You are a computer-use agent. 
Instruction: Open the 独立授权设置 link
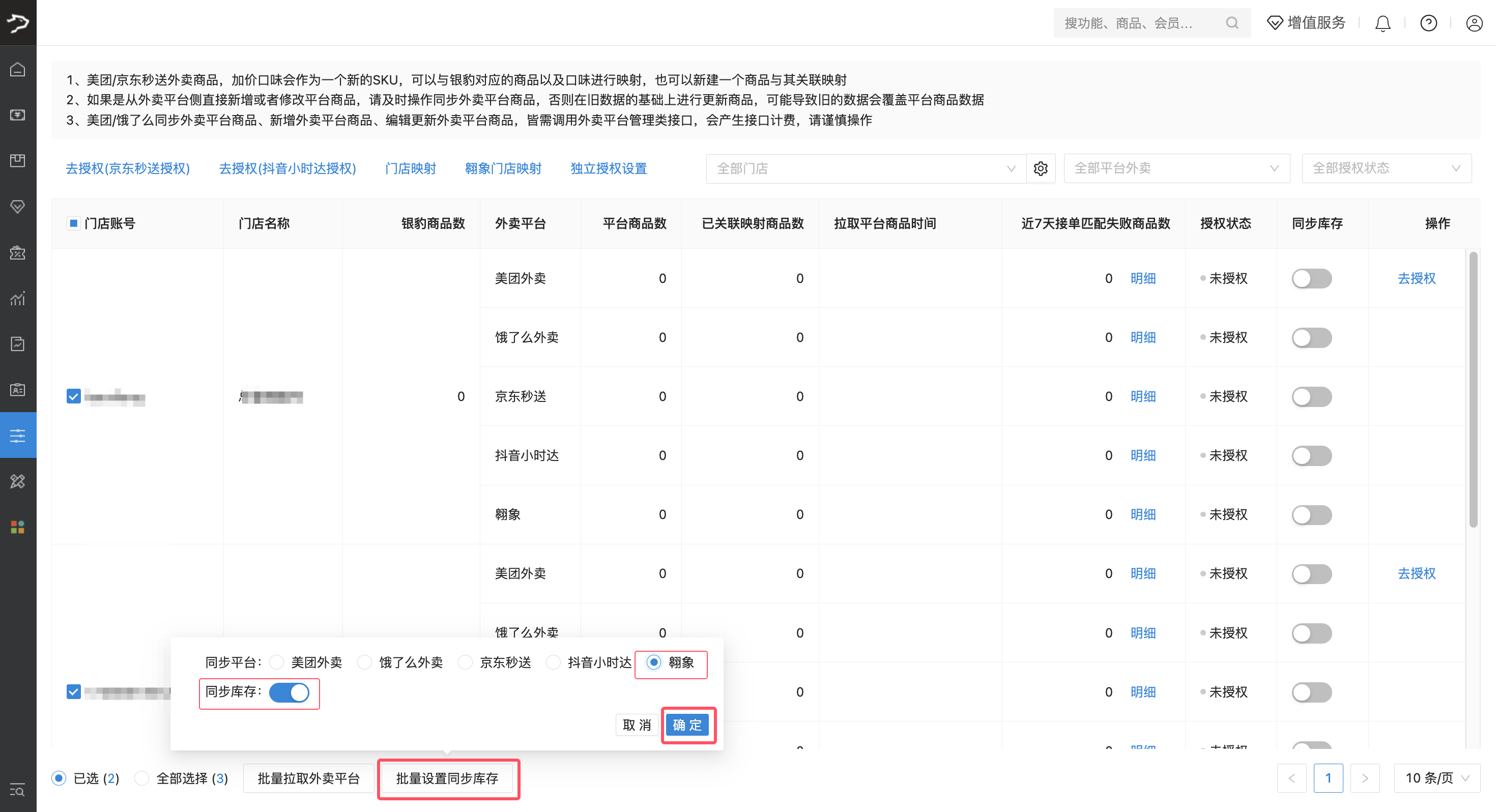click(x=608, y=168)
